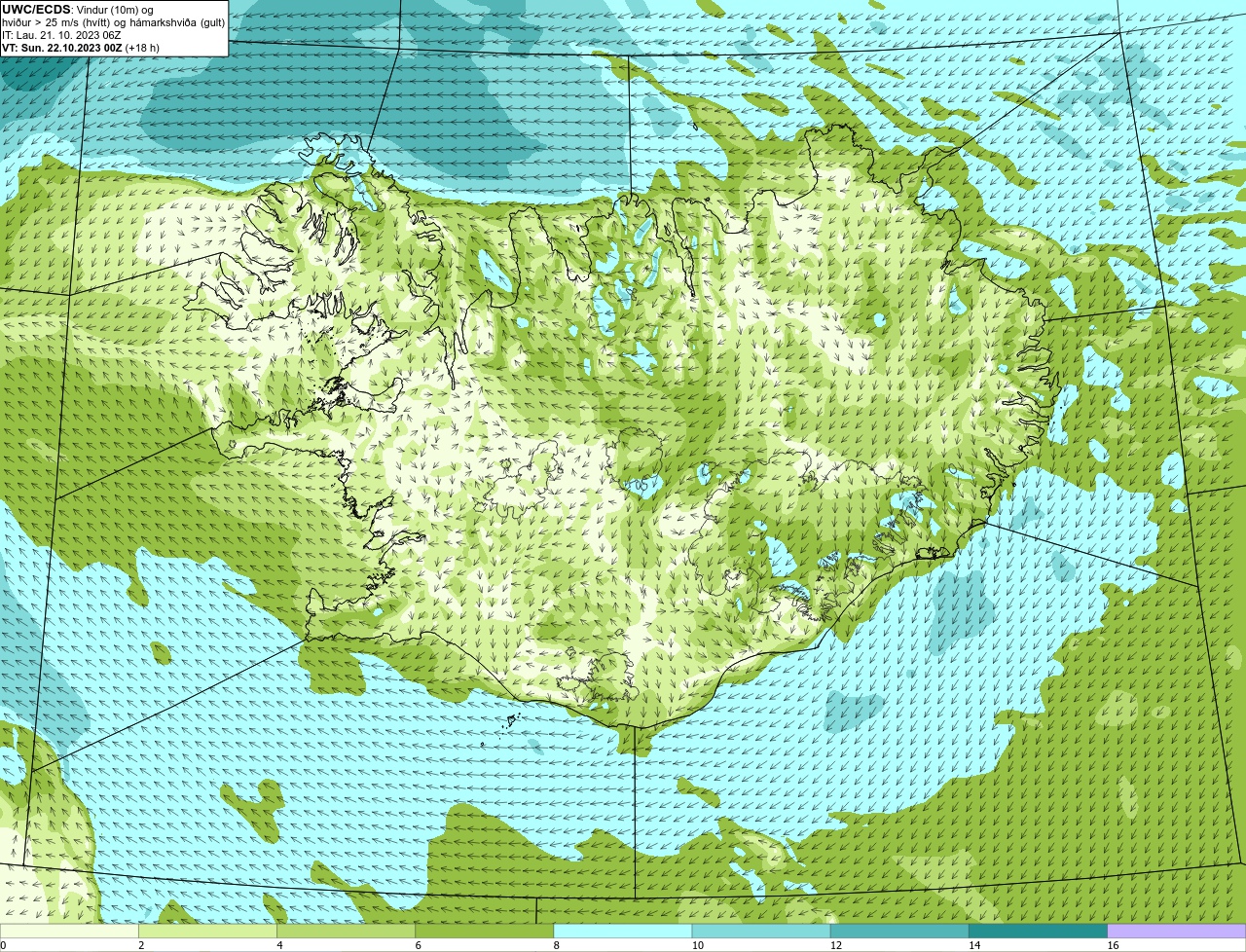The width and height of the screenshot is (1246, 952).
Task: Click the light yellow-green 2–4 m/s legend swatch
Action: 207,931
